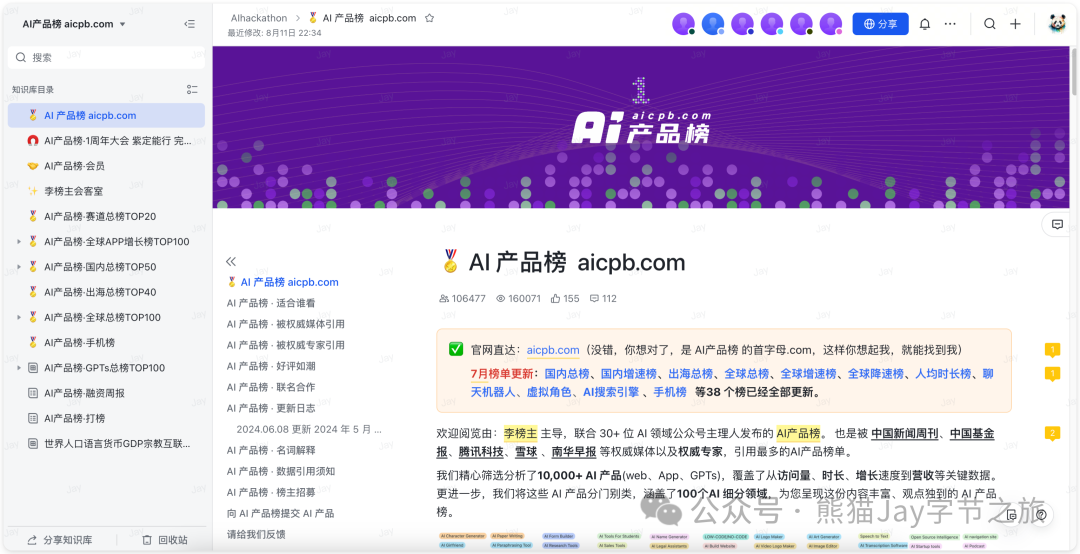
Task: Click the help question mark icon
Action: 1041,514
